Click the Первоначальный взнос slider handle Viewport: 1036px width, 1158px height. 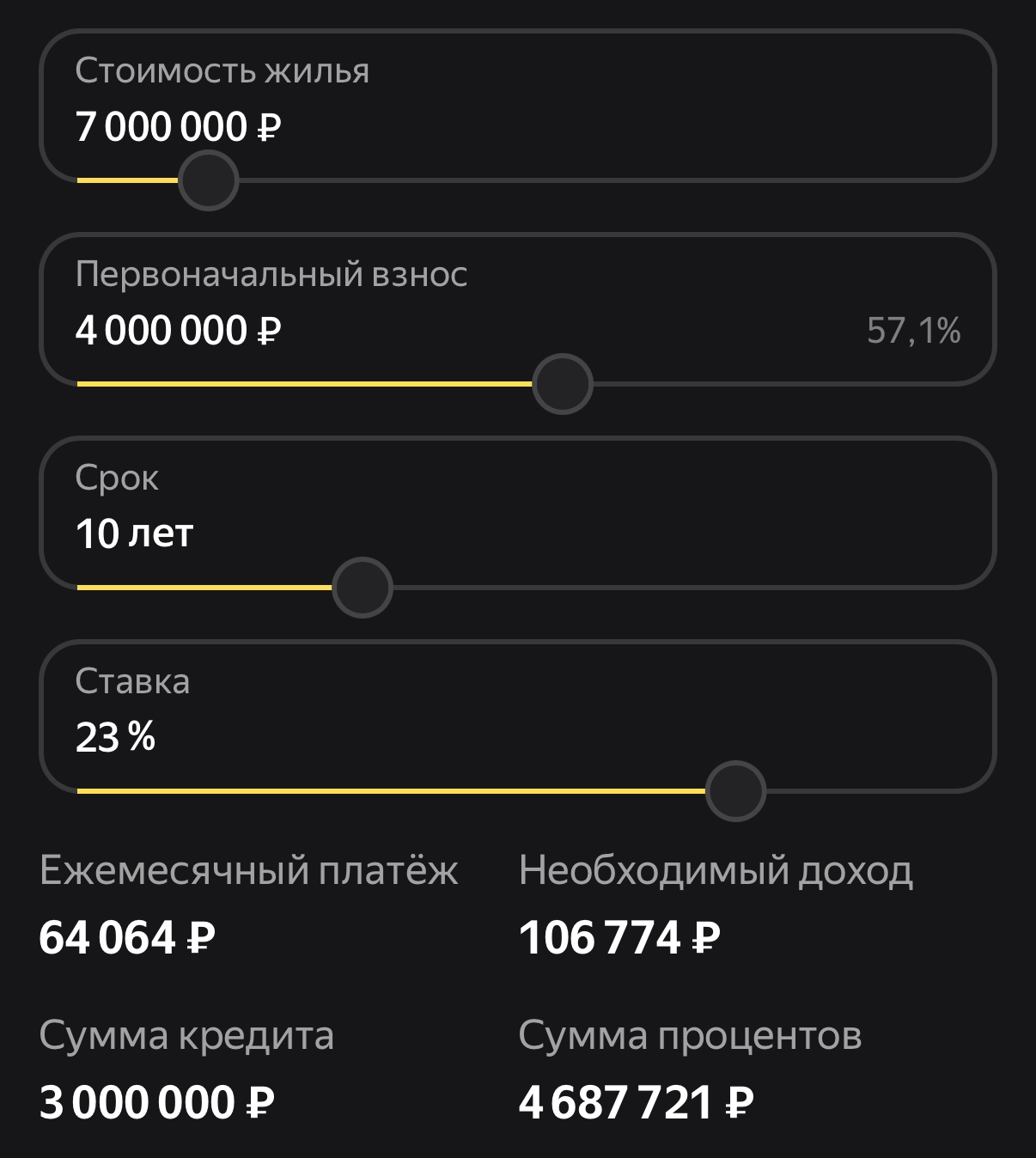563,384
